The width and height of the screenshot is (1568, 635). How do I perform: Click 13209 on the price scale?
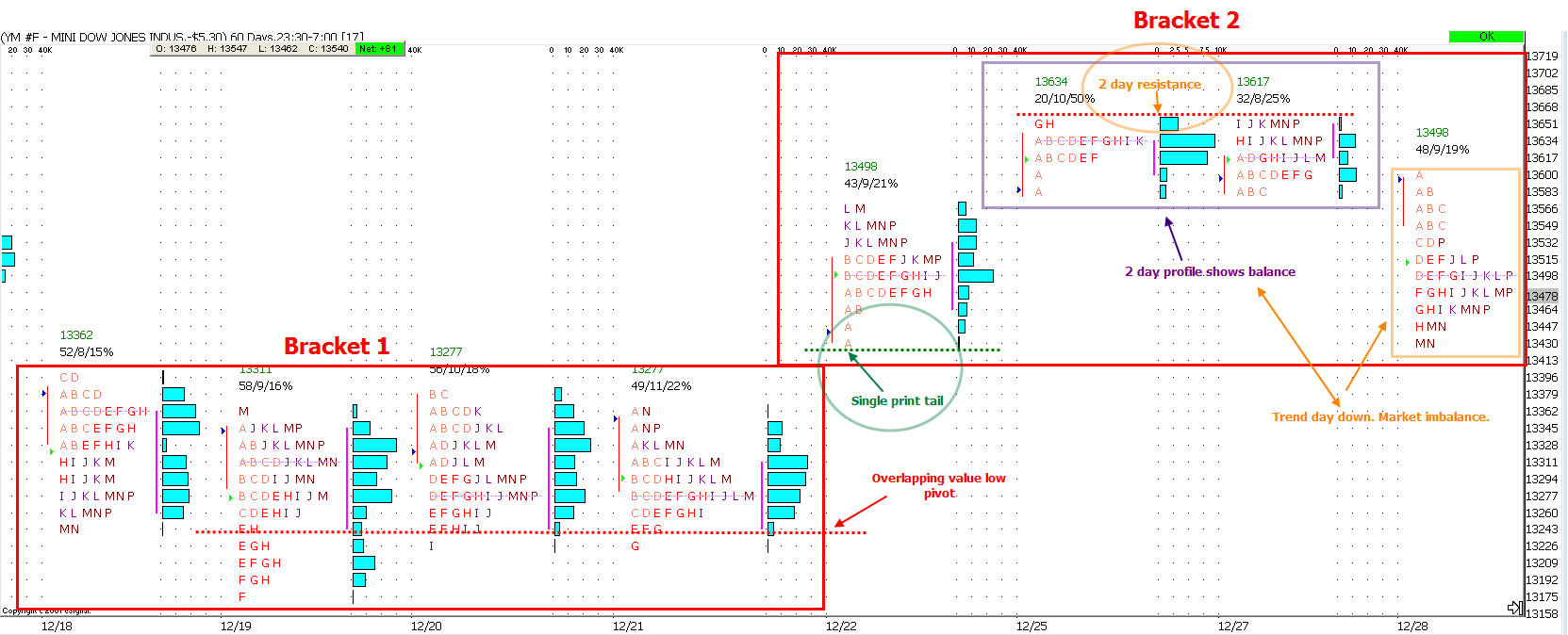tap(1543, 563)
